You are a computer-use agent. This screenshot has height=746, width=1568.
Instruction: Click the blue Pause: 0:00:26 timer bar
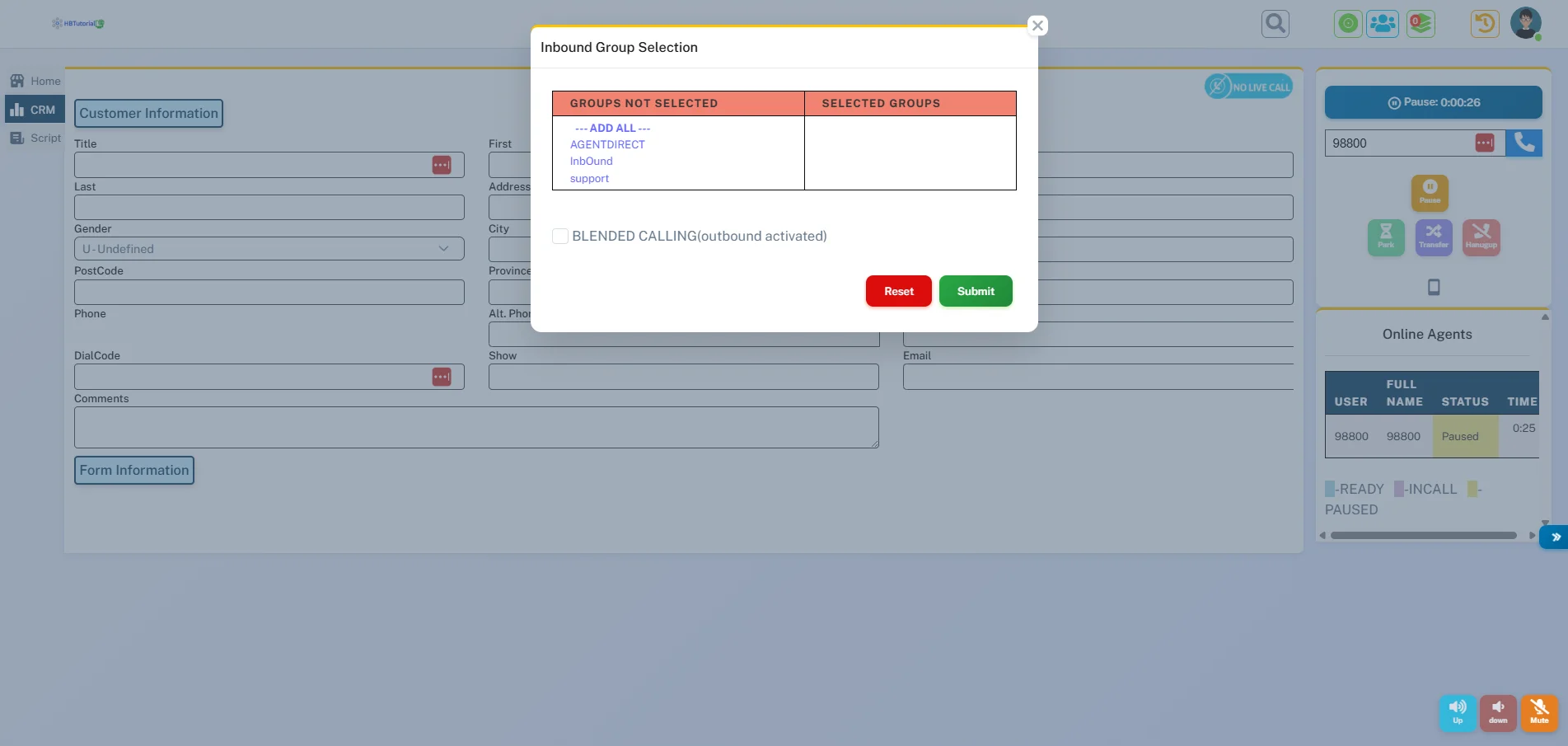pos(1433,102)
